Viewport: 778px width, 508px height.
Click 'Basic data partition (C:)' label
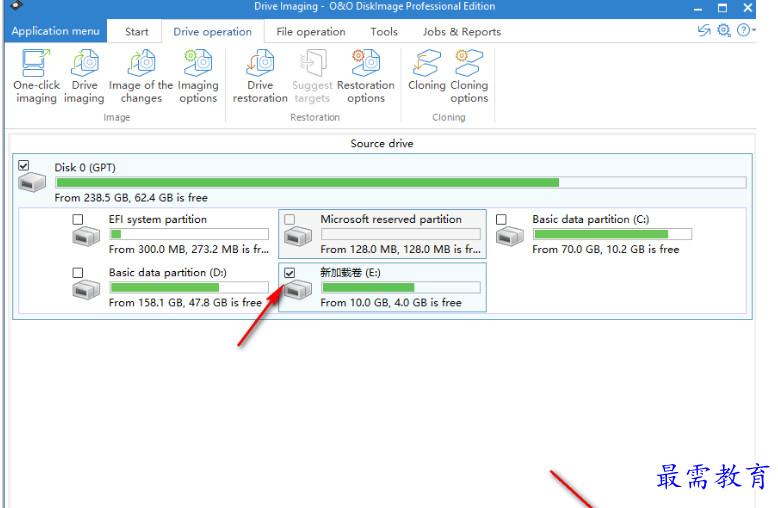click(x=590, y=219)
